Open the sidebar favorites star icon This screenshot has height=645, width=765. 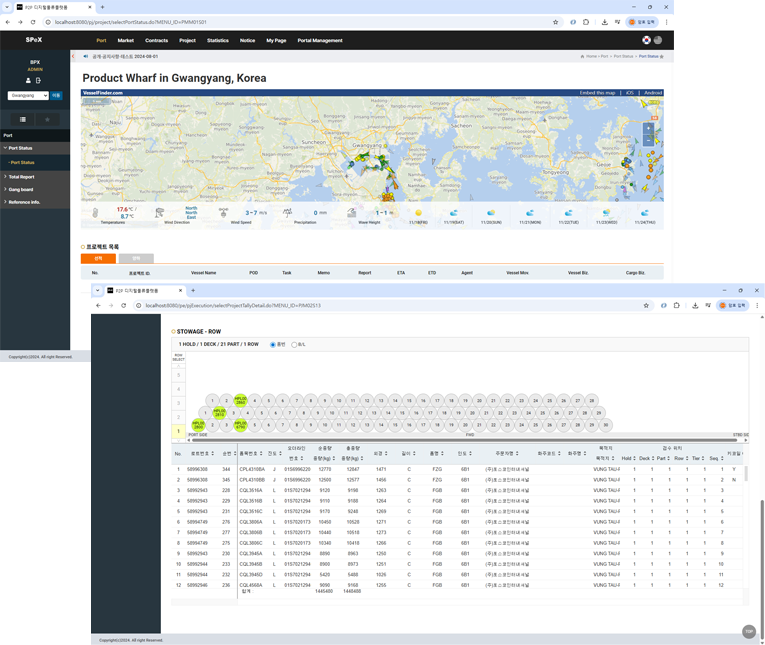[x=47, y=120]
